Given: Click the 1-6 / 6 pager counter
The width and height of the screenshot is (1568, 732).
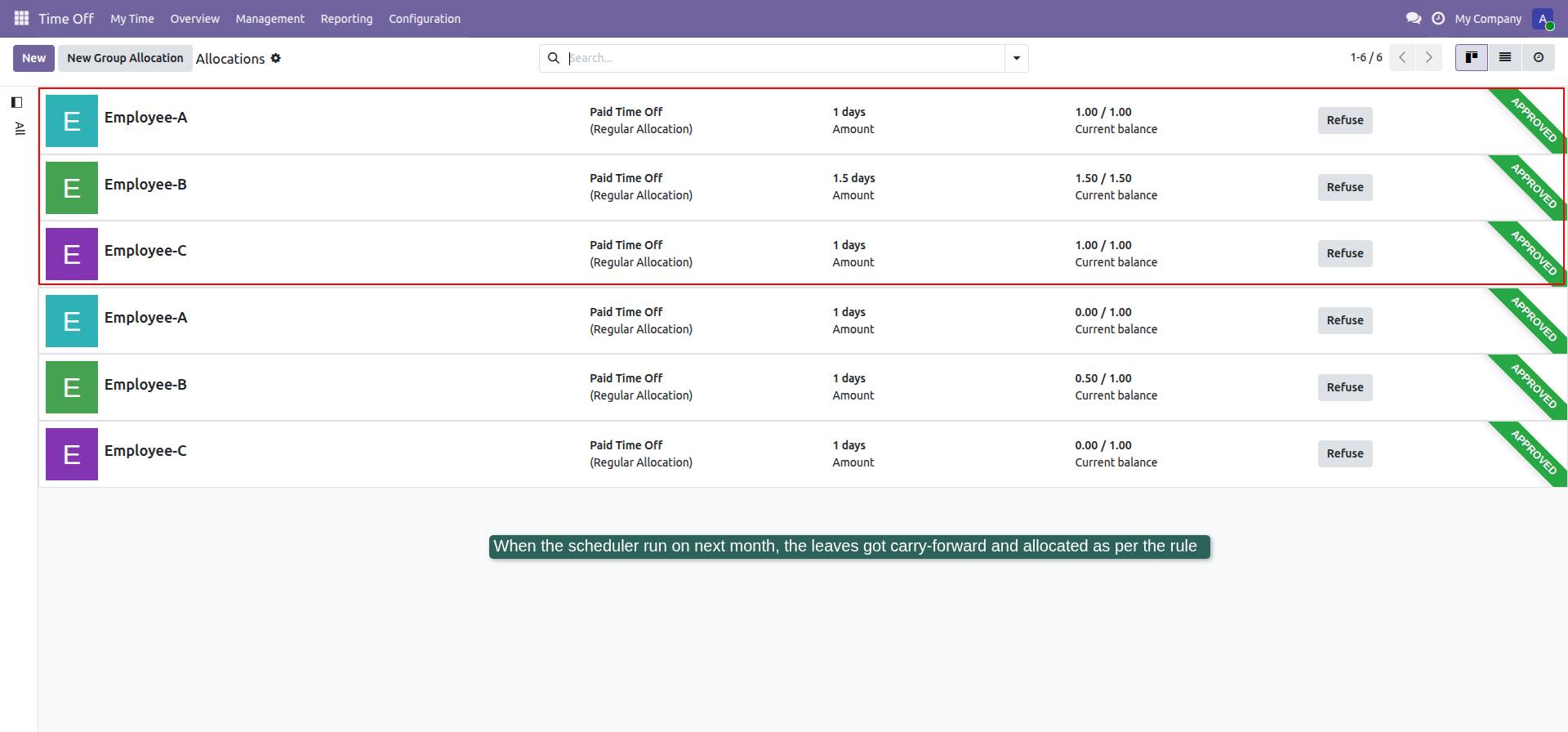Looking at the screenshot, I should (x=1366, y=58).
